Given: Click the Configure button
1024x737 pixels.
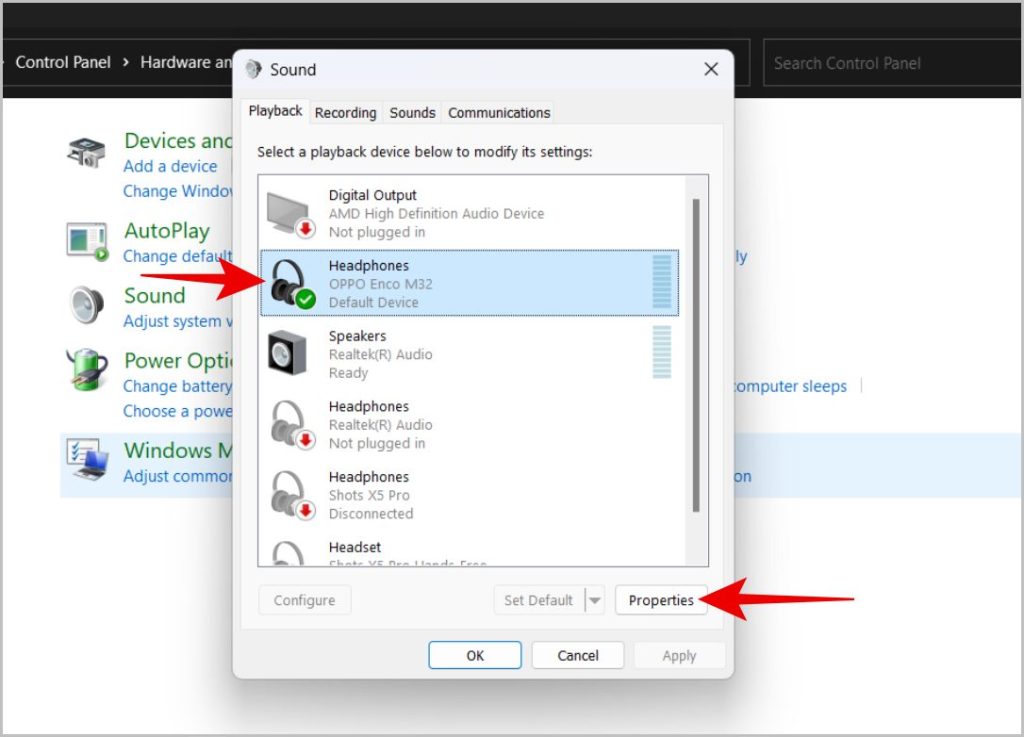Looking at the screenshot, I should 304,600.
